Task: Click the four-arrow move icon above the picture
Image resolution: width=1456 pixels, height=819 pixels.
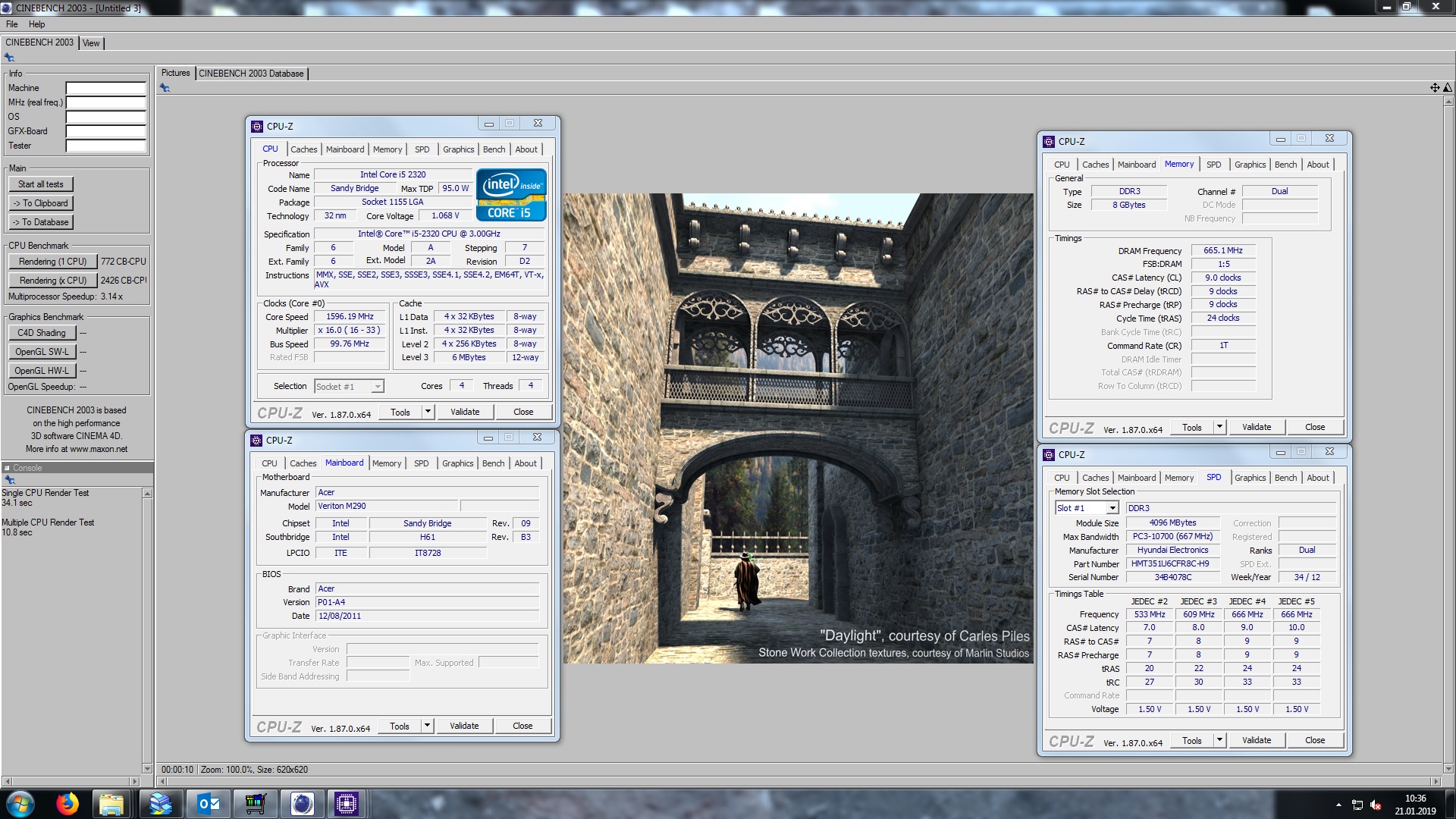Action: click(x=1435, y=88)
